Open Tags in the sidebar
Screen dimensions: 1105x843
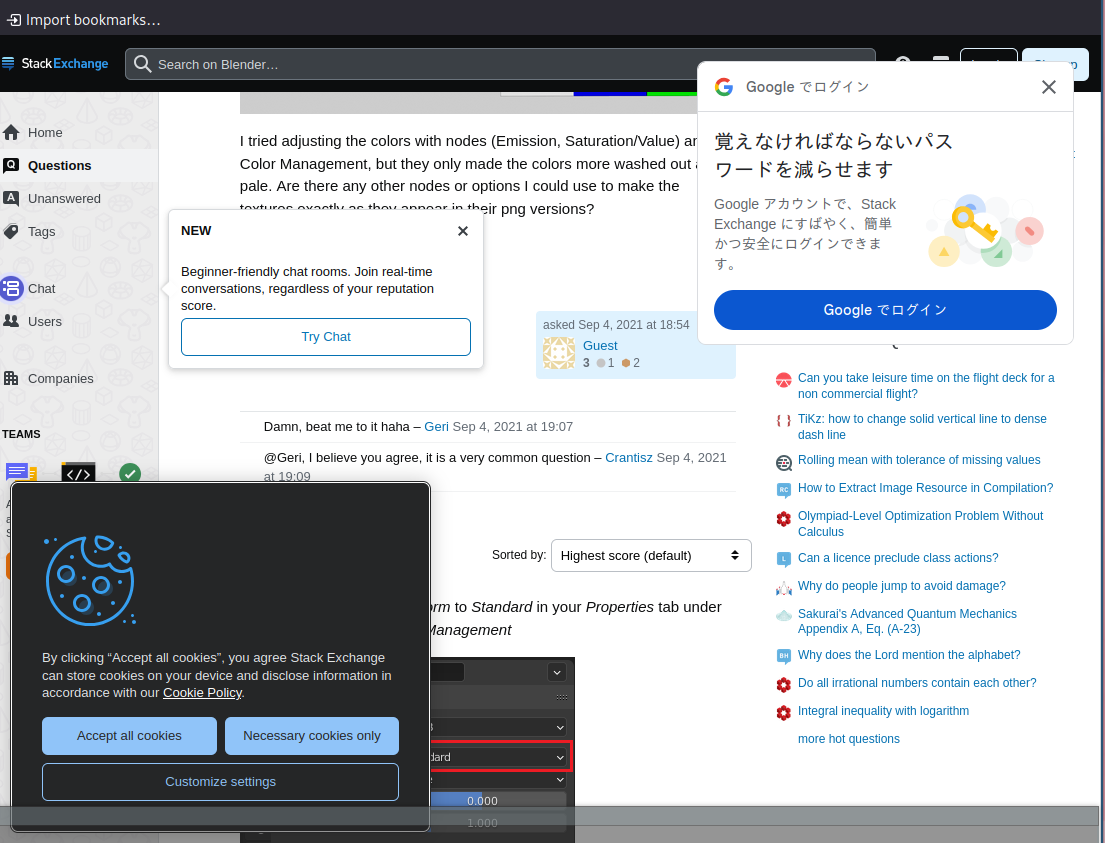point(42,231)
